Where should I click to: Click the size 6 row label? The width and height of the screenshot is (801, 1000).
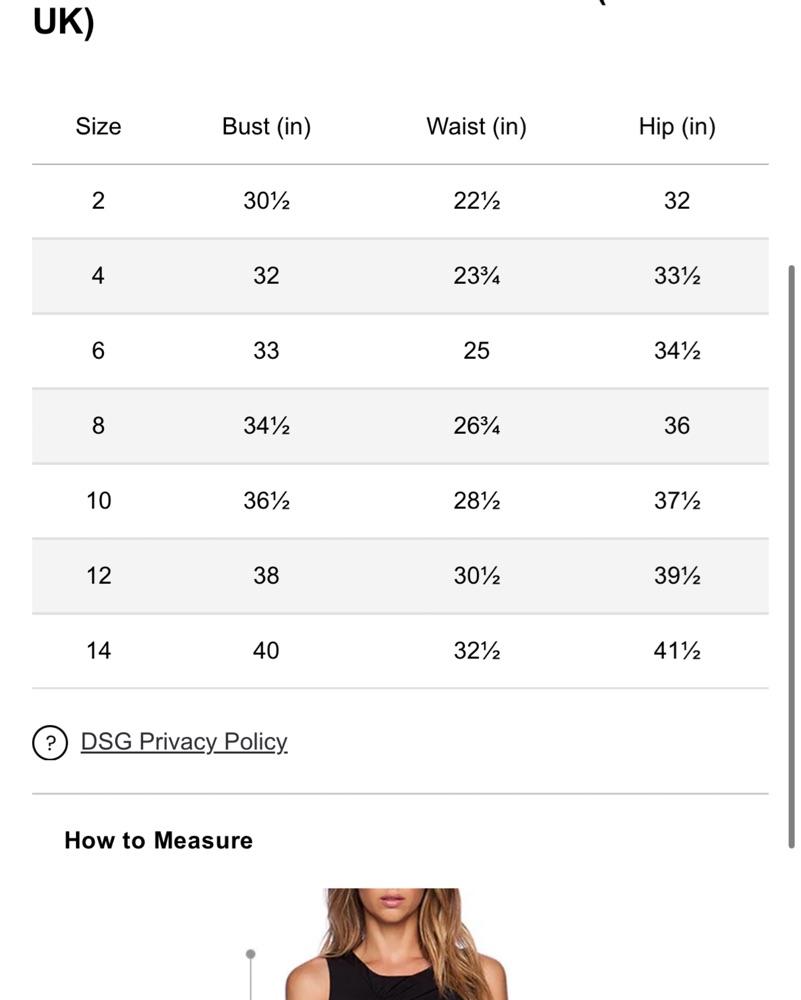pos(98,351)
